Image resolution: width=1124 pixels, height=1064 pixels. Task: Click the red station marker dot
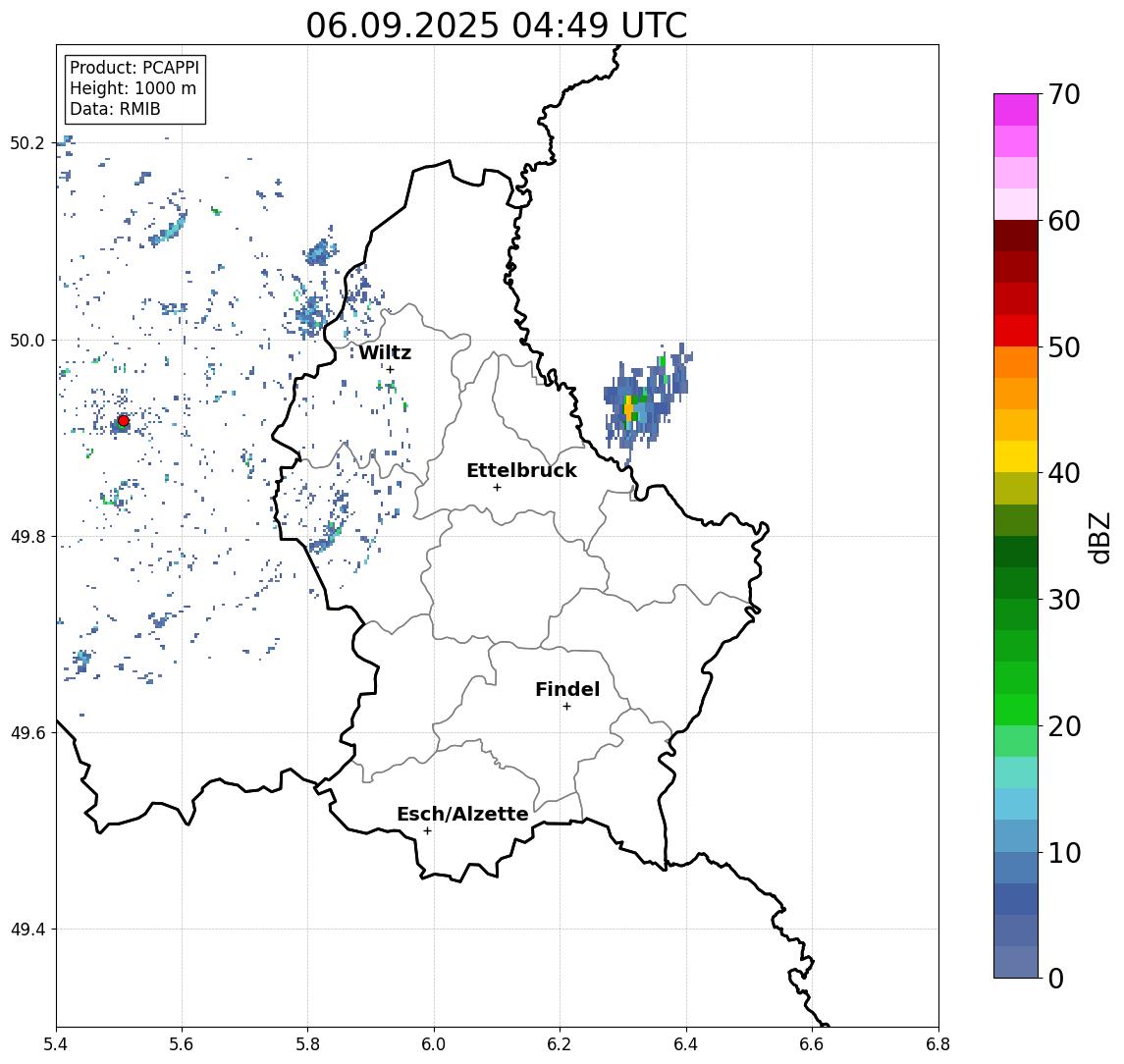[x=124, y=421]
